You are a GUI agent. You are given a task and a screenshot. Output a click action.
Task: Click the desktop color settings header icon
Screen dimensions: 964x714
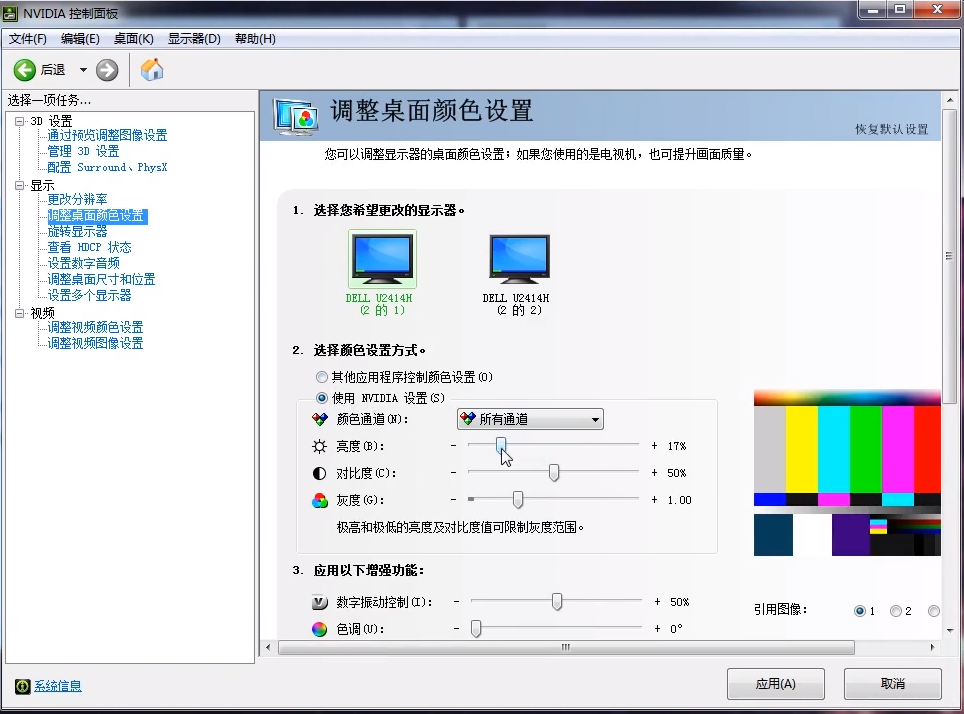296,116
